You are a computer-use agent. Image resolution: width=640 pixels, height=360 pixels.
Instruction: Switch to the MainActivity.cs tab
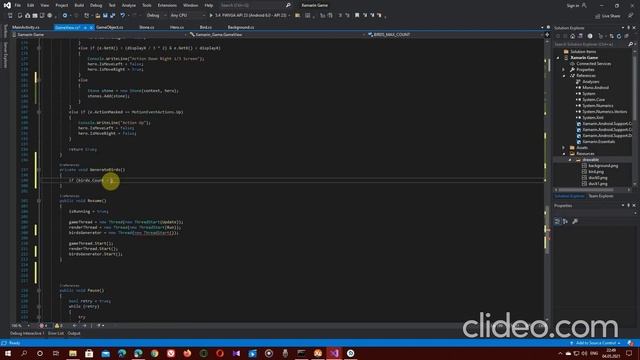pos(26,27)
